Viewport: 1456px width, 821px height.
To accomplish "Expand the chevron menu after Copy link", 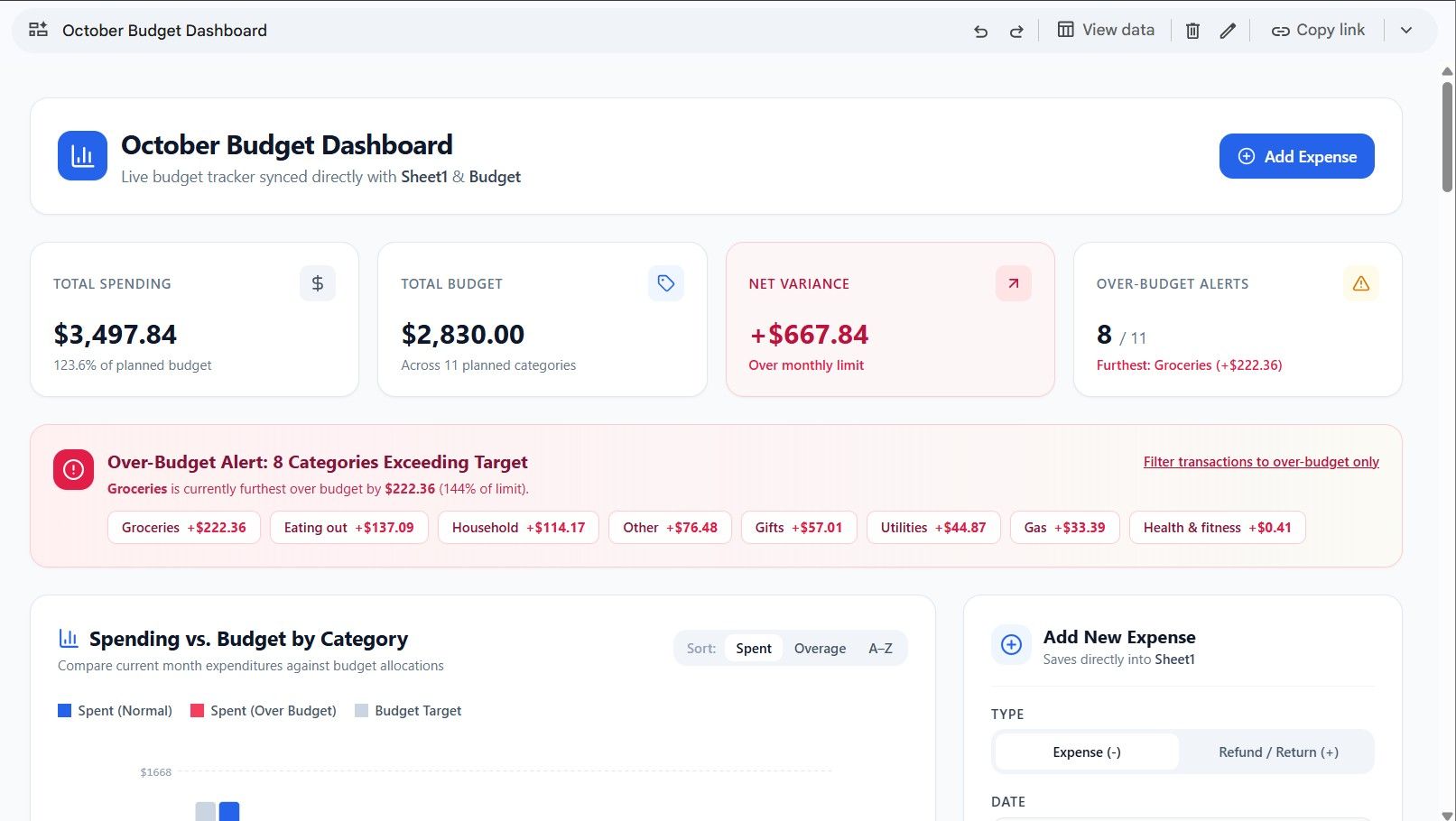I will [x=1406, y=31].
